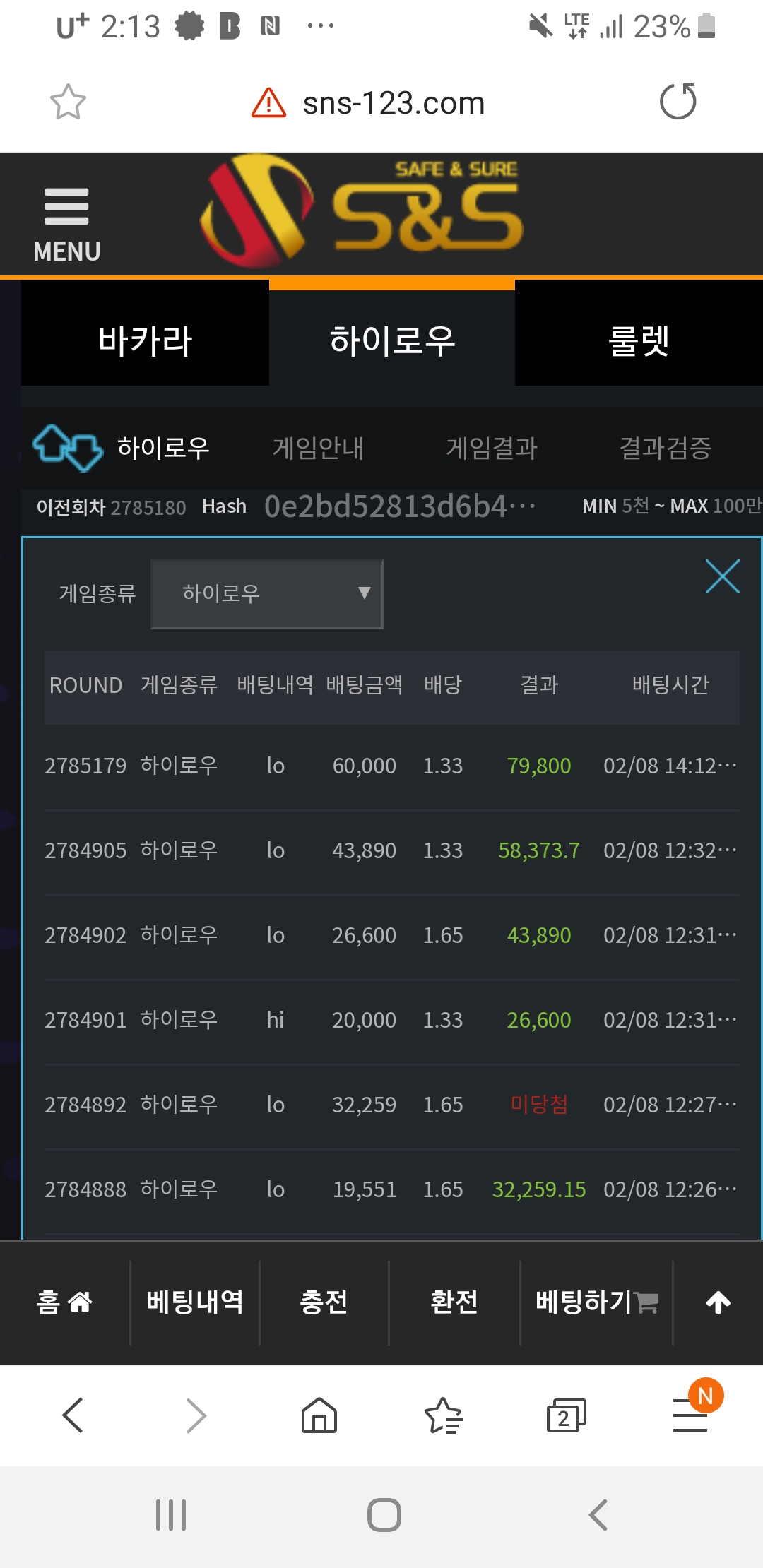Tap the site security warning triangle

[268, 103]
